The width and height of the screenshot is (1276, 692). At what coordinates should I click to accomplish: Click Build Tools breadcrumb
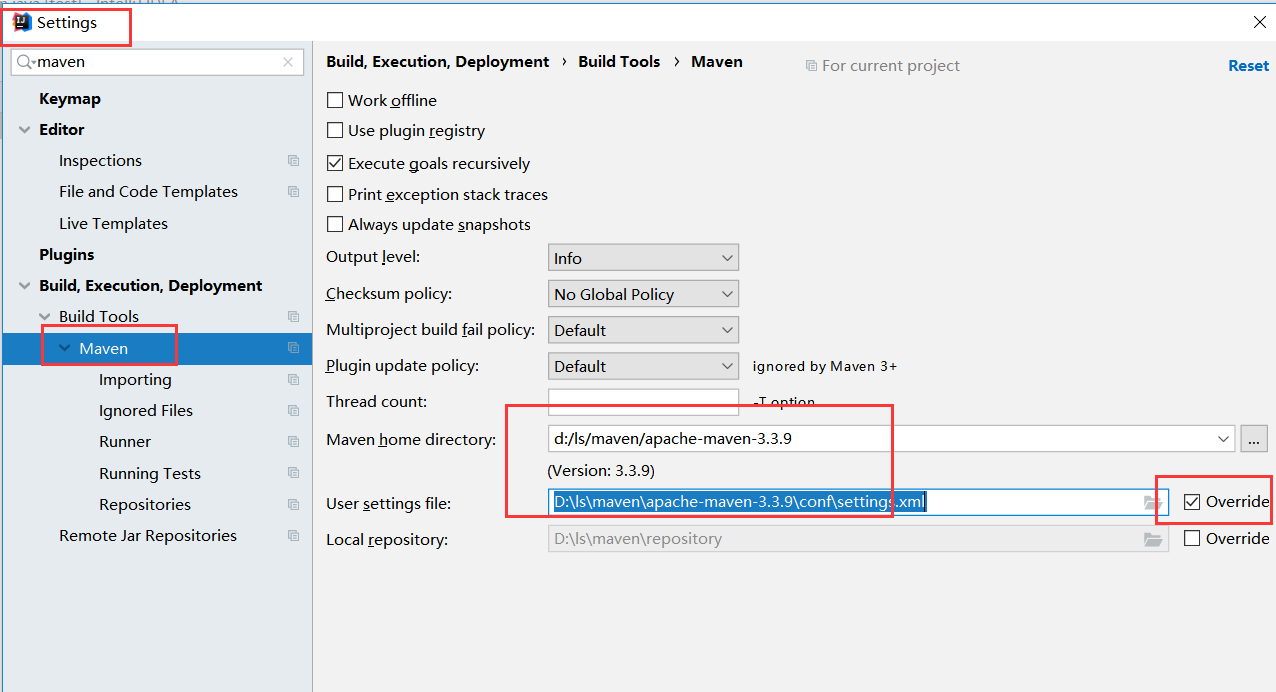tap(619, 62)
